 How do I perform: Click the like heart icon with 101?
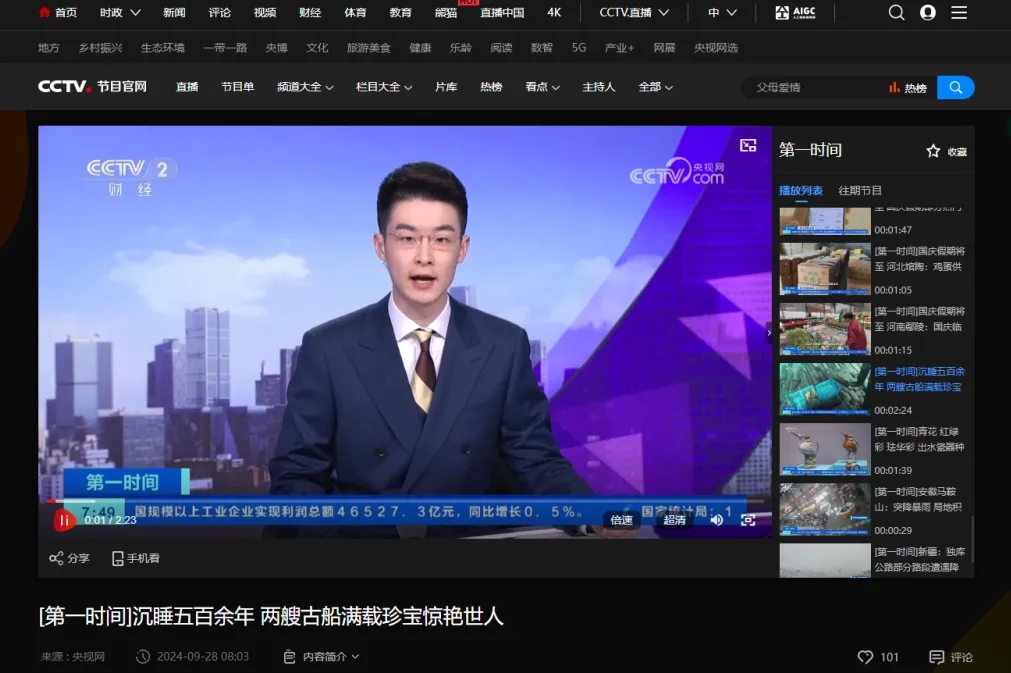tap(866, 657)
